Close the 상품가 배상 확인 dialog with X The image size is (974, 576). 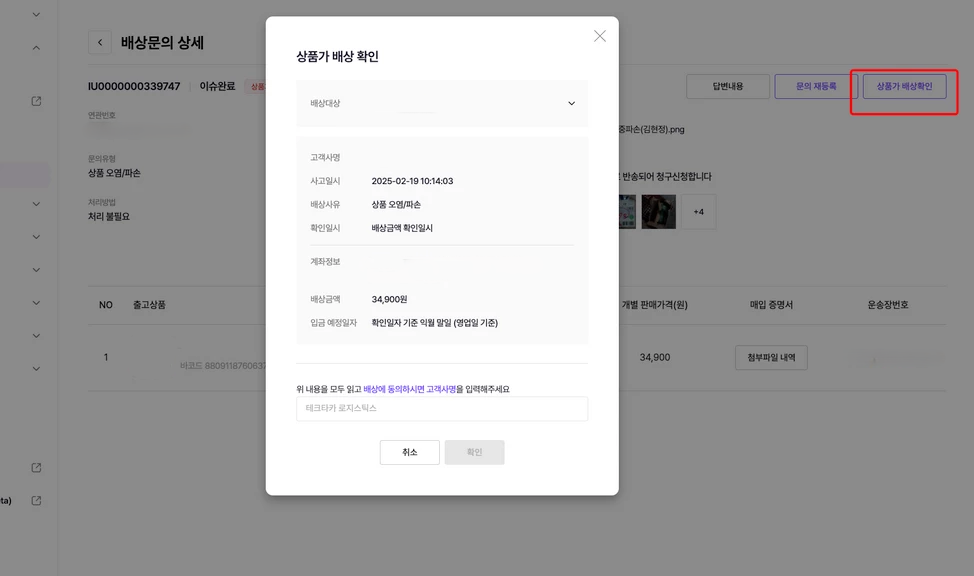[x=599, y=36]
